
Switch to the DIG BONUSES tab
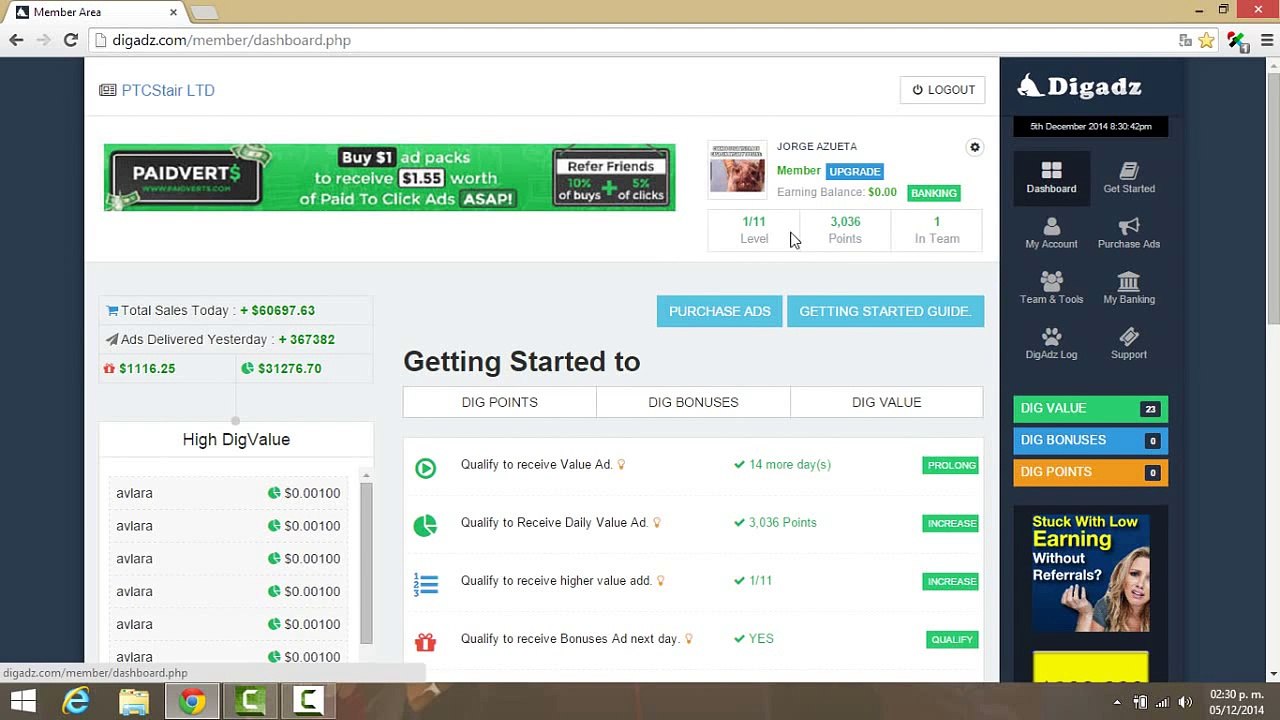(x=693, y=402)
